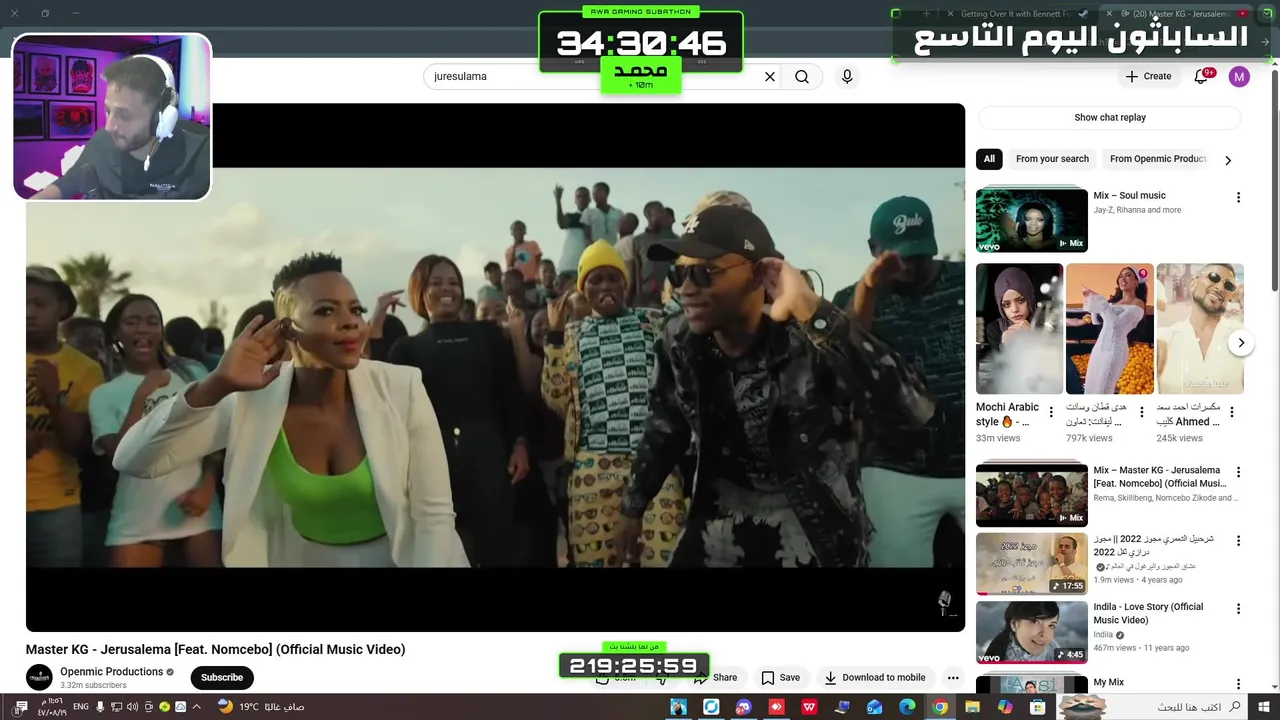1280x720 pixels.
Task: Open the Indila Love Story thumbnail
Action: pyautogui.click(x=1032, y=632)
